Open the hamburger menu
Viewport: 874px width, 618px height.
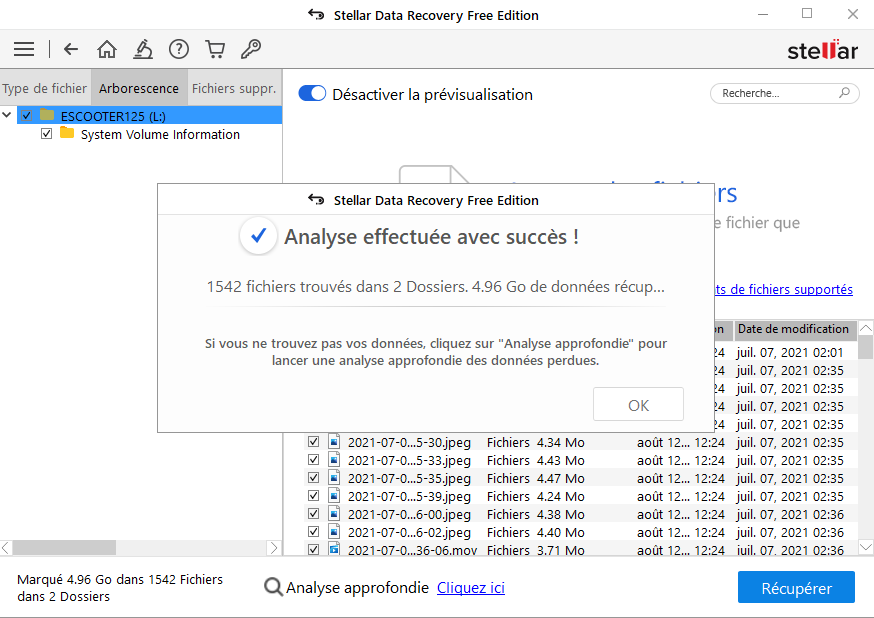[x=24, y=48]
